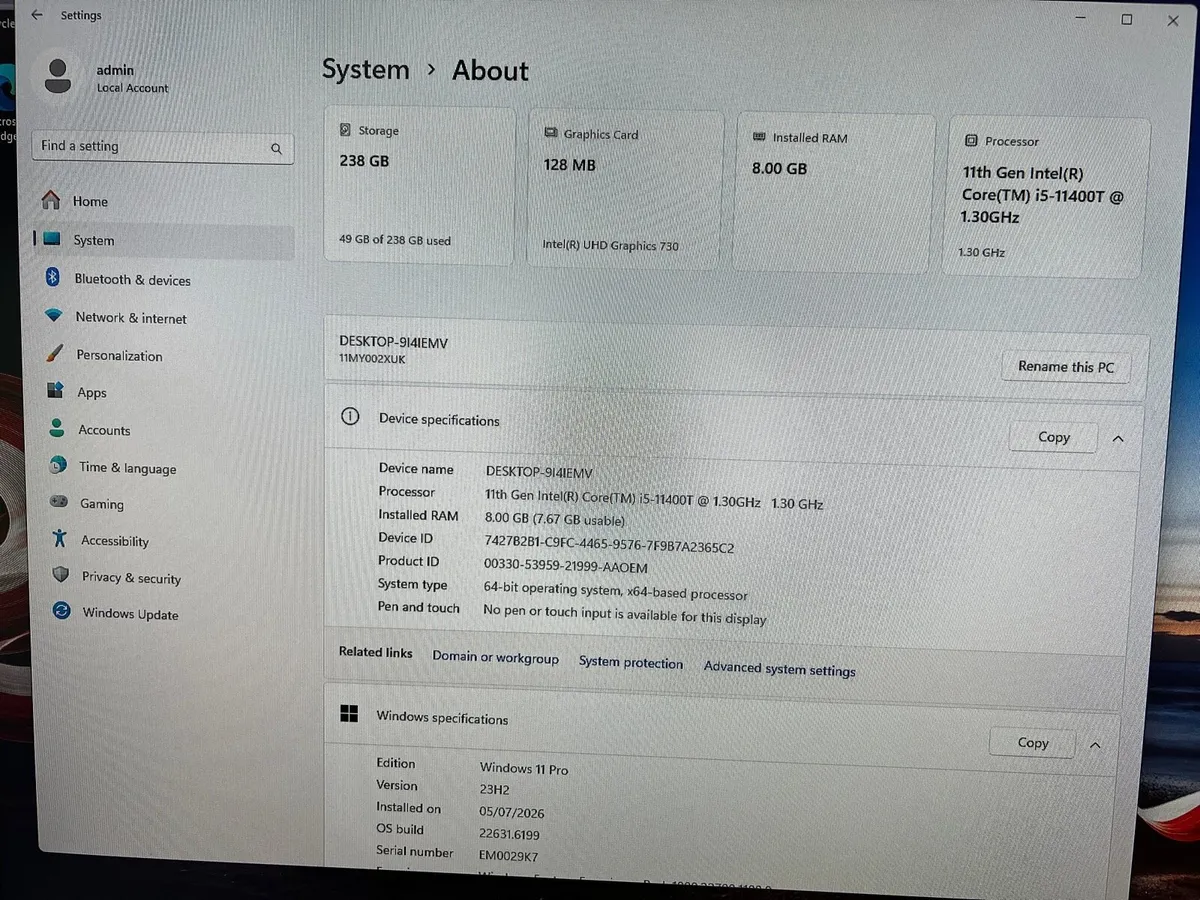Click '64-bit operating system' system type text
The width and height of the screenshot is (1200, 900).
click(x=616, y=593)
